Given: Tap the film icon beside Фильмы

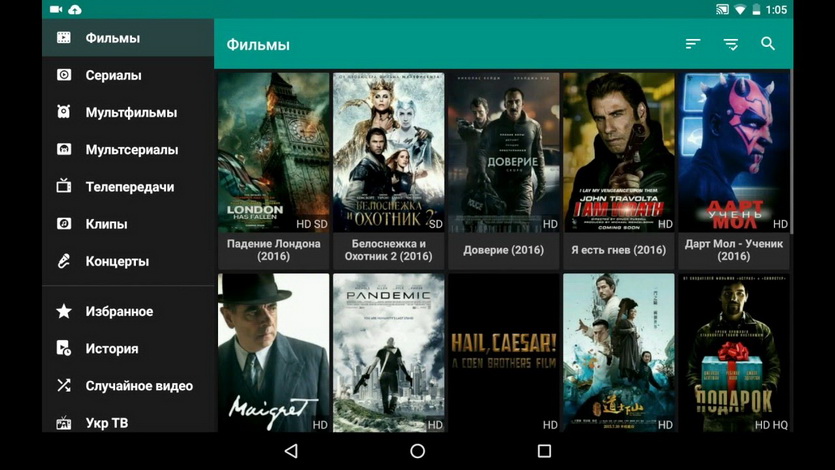Looking at the screenshot, I should pos(64,38).
